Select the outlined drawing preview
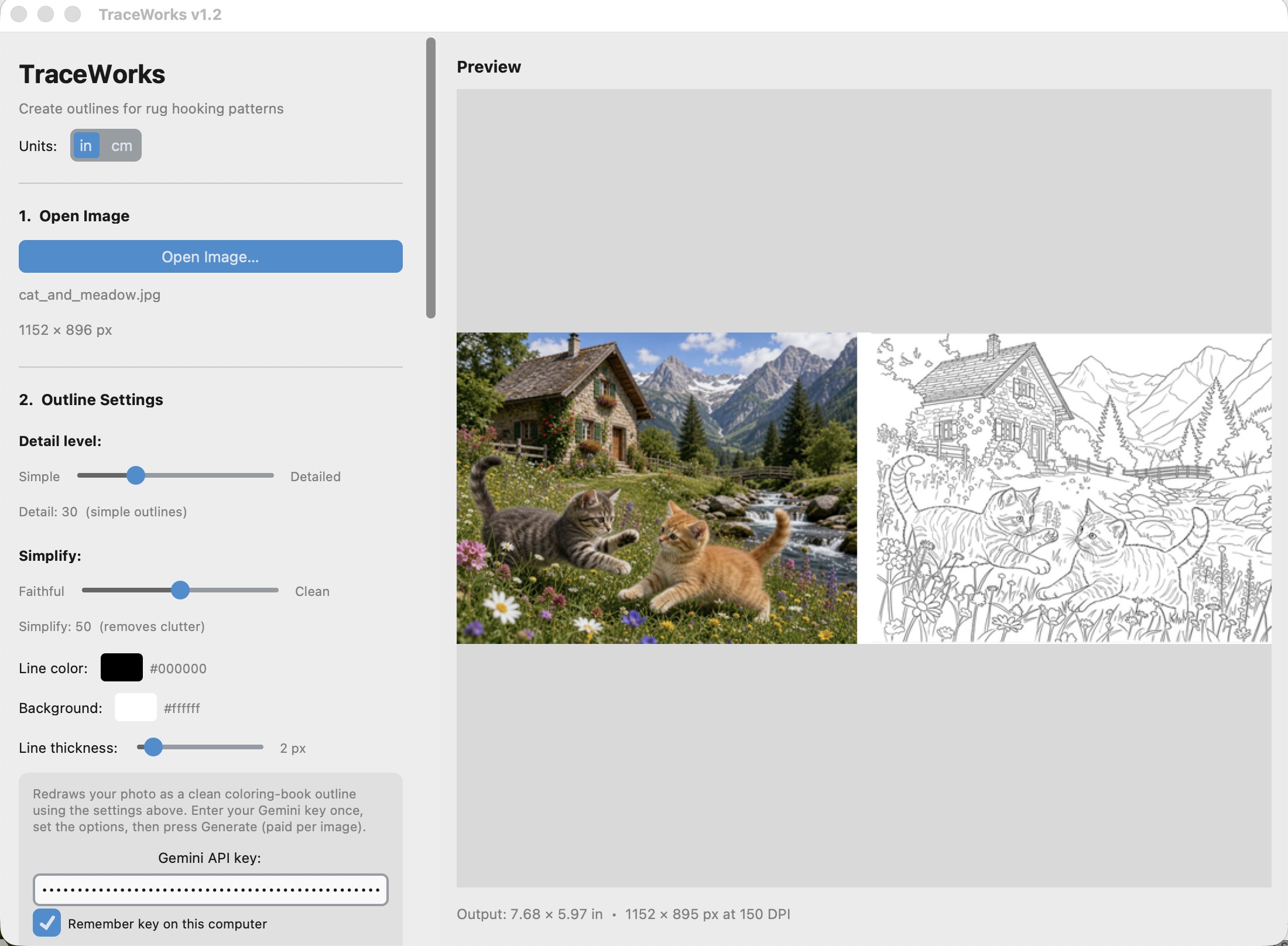This screenshot has width=1288, height=946. click(1070, 488)
